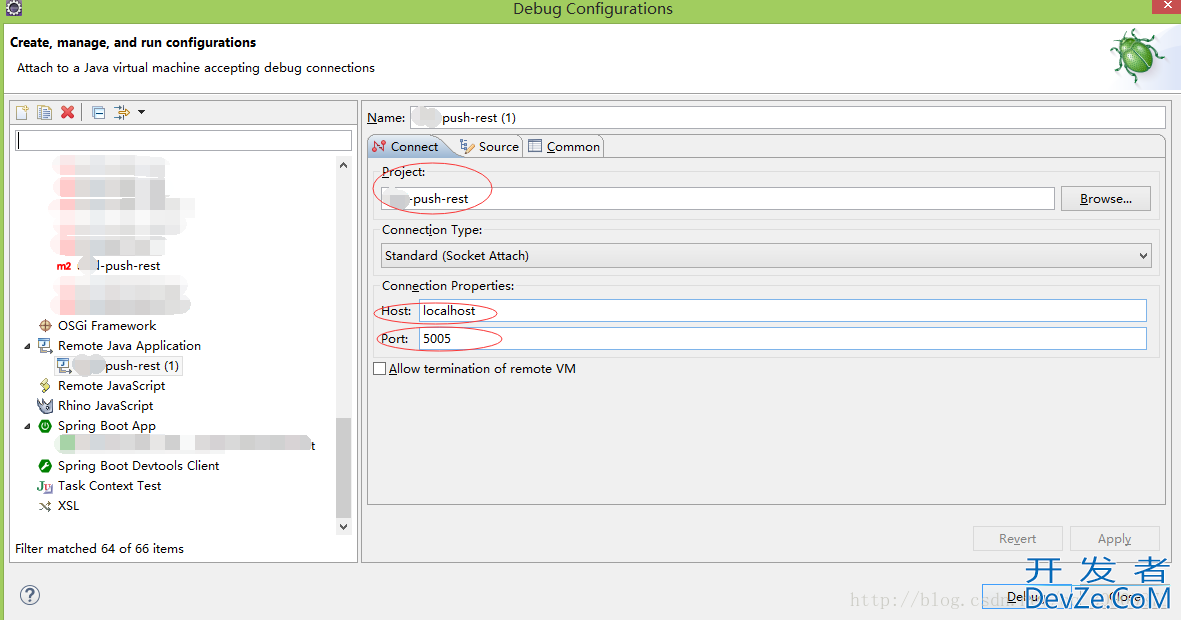The image size is (1181, 620).
Task: Click the Collapse All toolbar icon
Action: point(99,112)
